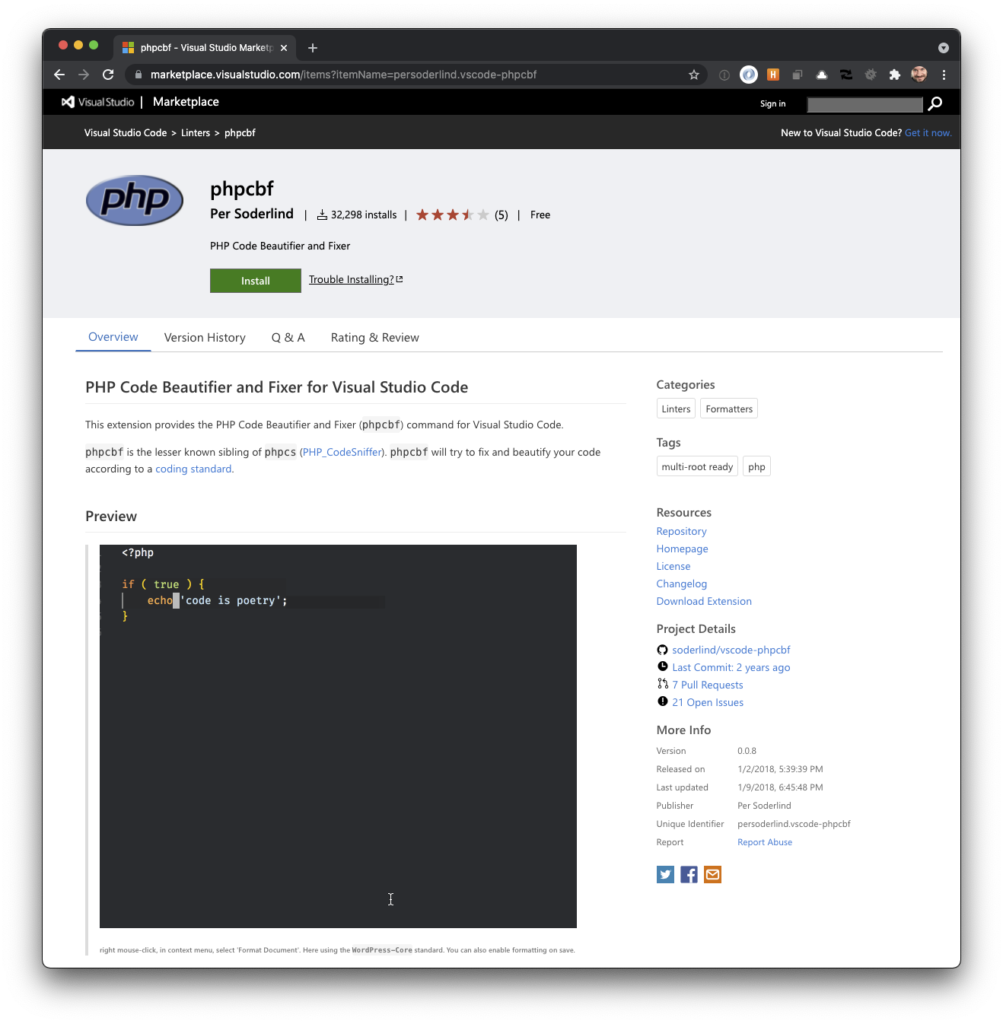The height and width of the screenshot is (1024, 1003).
Task: Share the extension on Facebook
Action: pyautogui.click(x=688, y=874)
